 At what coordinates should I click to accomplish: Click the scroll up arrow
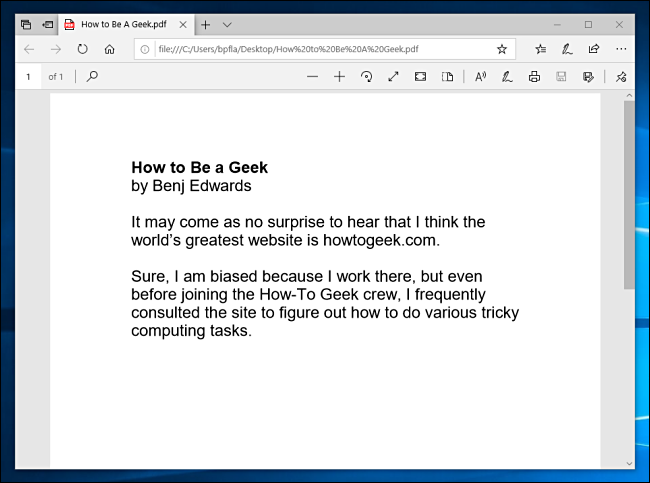tap(629, 96)
